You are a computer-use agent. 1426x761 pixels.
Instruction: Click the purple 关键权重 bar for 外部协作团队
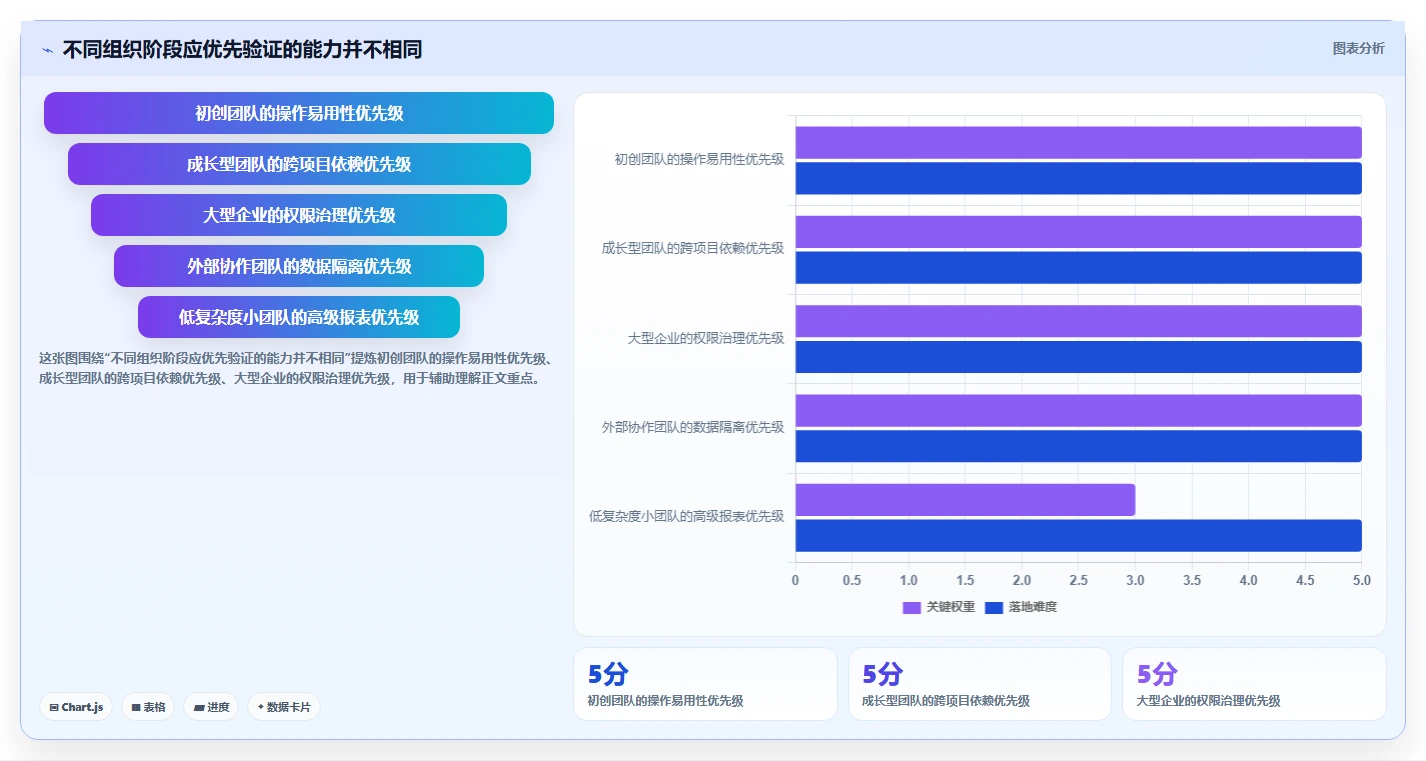click(1078, 411)
